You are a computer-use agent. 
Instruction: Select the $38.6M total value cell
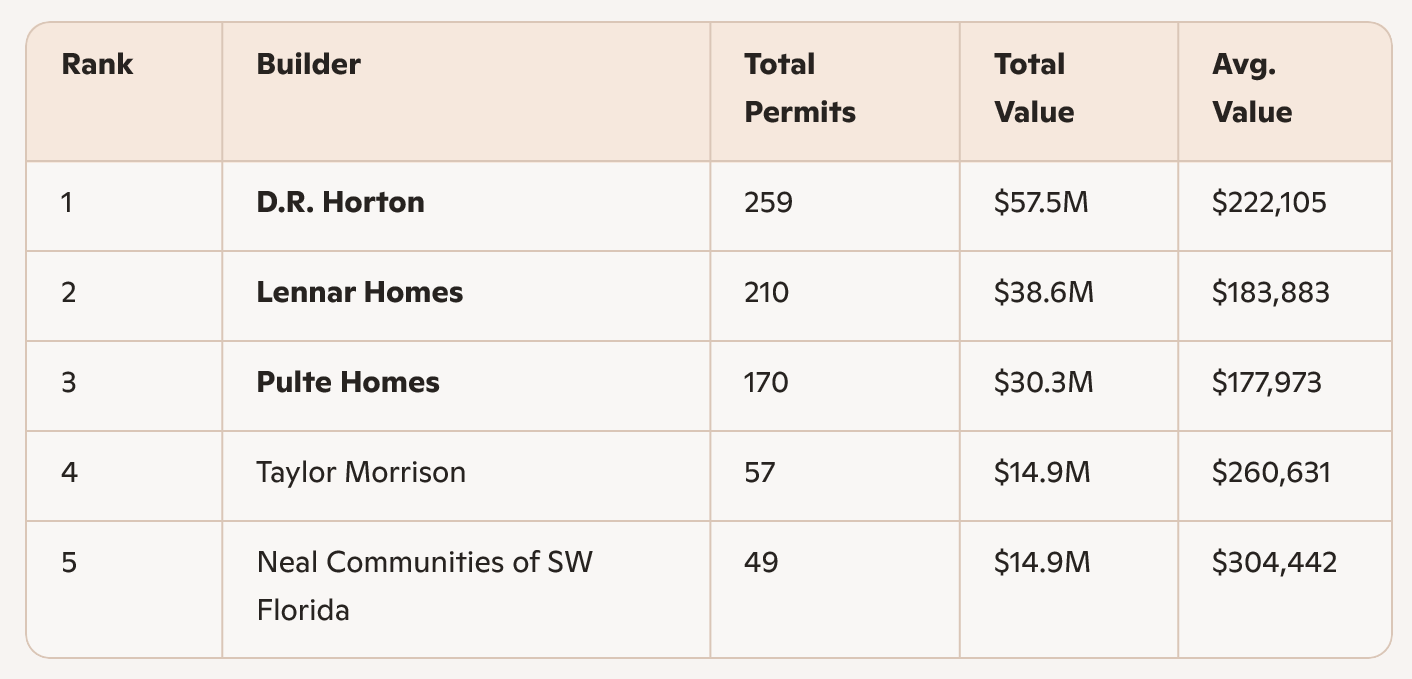1043,293
